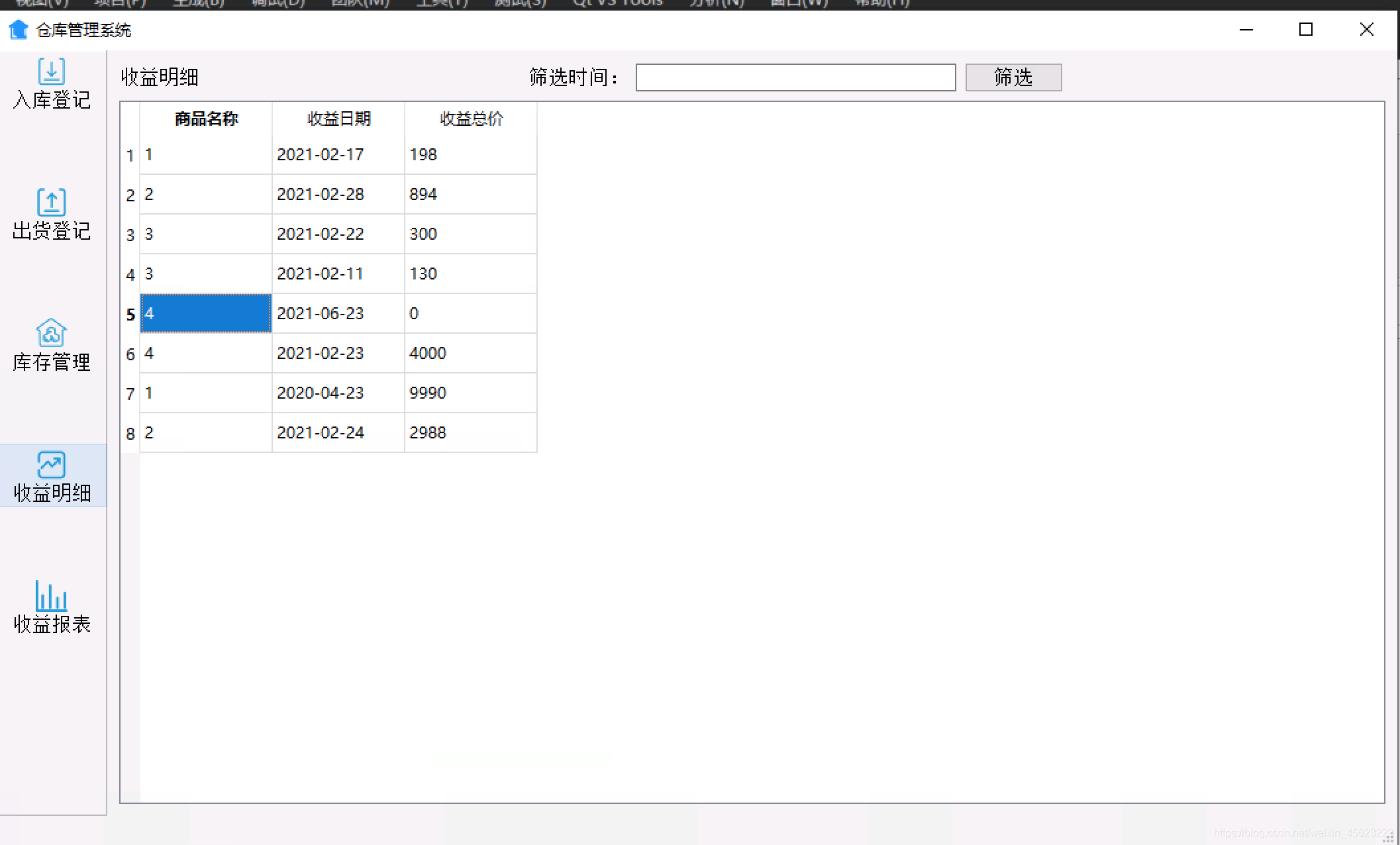Select the 收益明细 trend chart icon
Viewport: 1400px width, 845px height.
coord(51,464)
